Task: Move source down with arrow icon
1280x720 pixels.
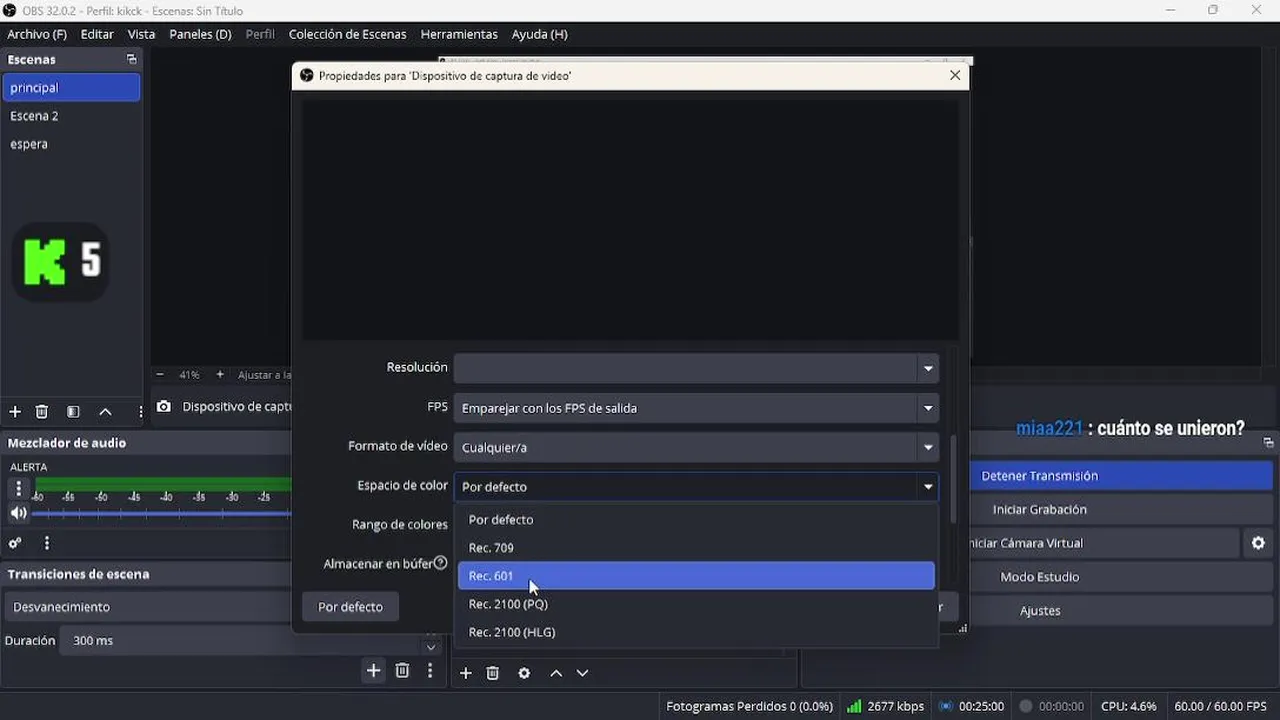Action: click(x=582, y=673)
